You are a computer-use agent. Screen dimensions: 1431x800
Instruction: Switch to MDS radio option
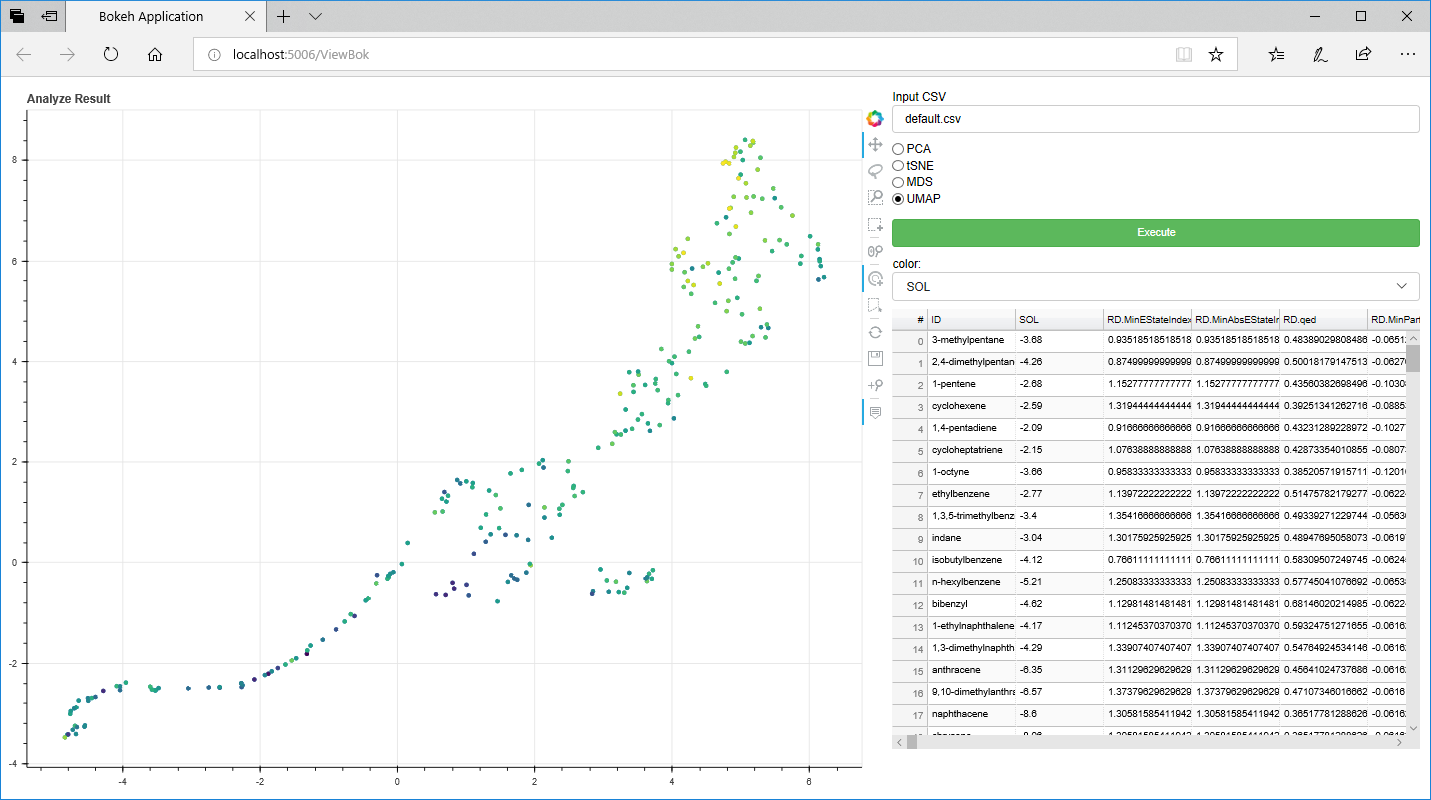tap(898, 182)
